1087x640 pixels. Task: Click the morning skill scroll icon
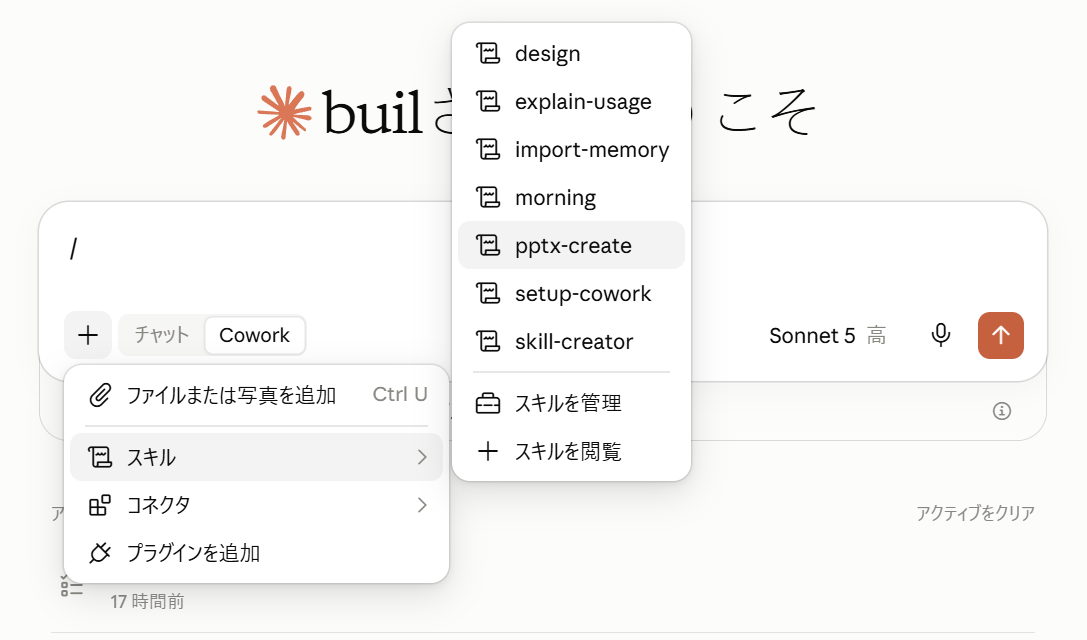tap(488, 198)
